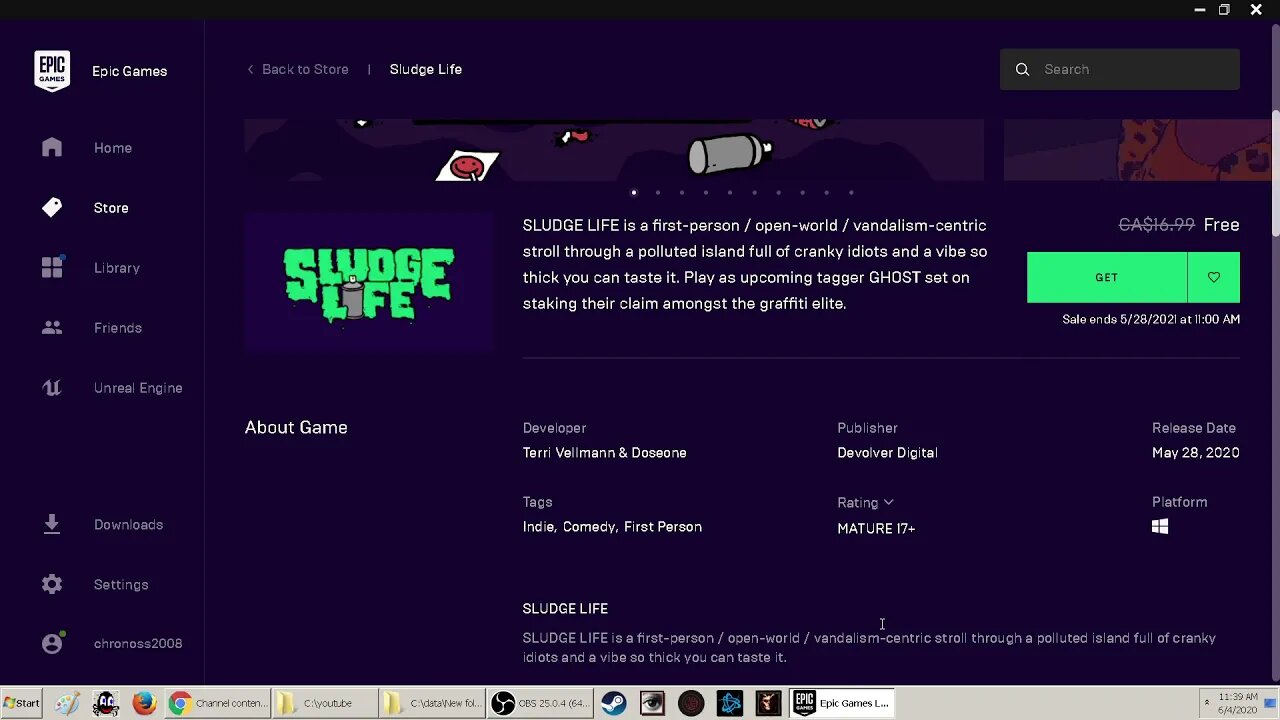Click the MATURE 17+ rating text

click(x=876, y=528)
